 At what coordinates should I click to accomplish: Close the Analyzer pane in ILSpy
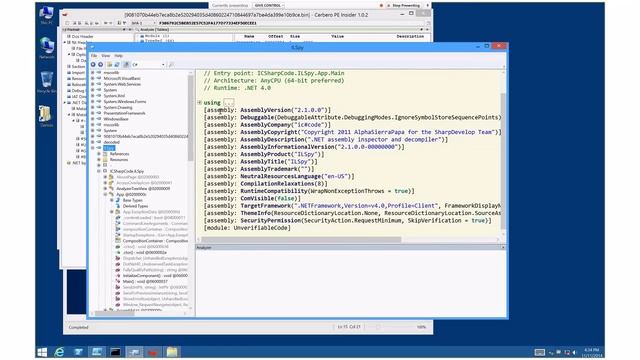coord(503,247)
